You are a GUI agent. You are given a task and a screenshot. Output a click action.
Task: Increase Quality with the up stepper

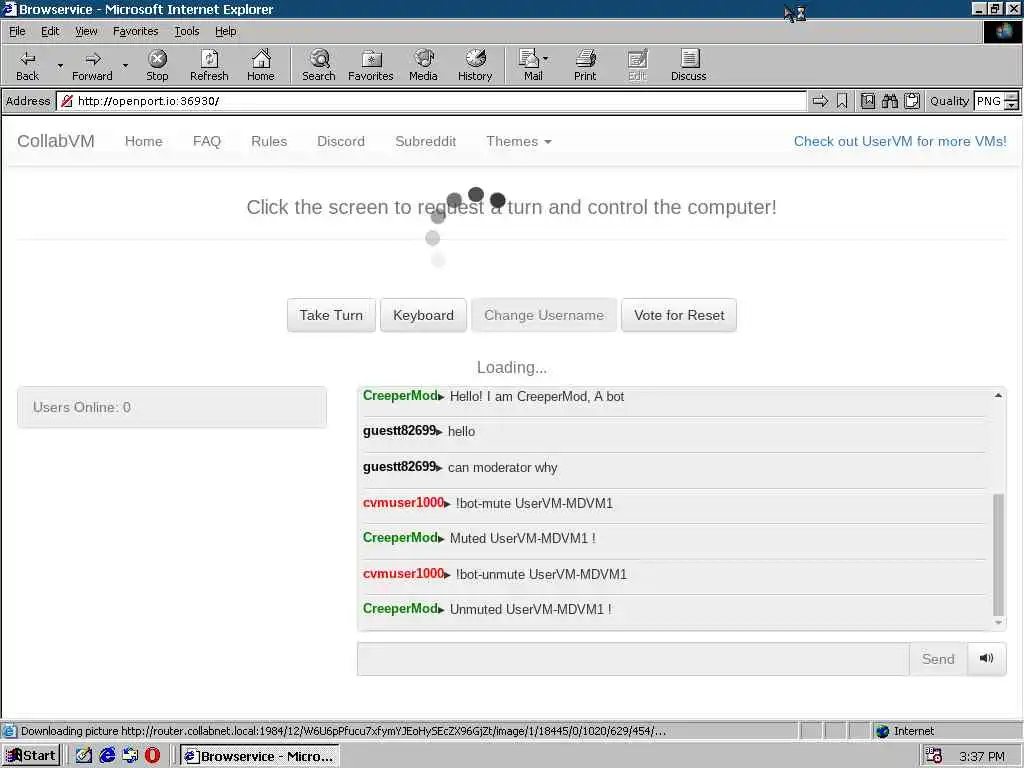click(1011, 97)
